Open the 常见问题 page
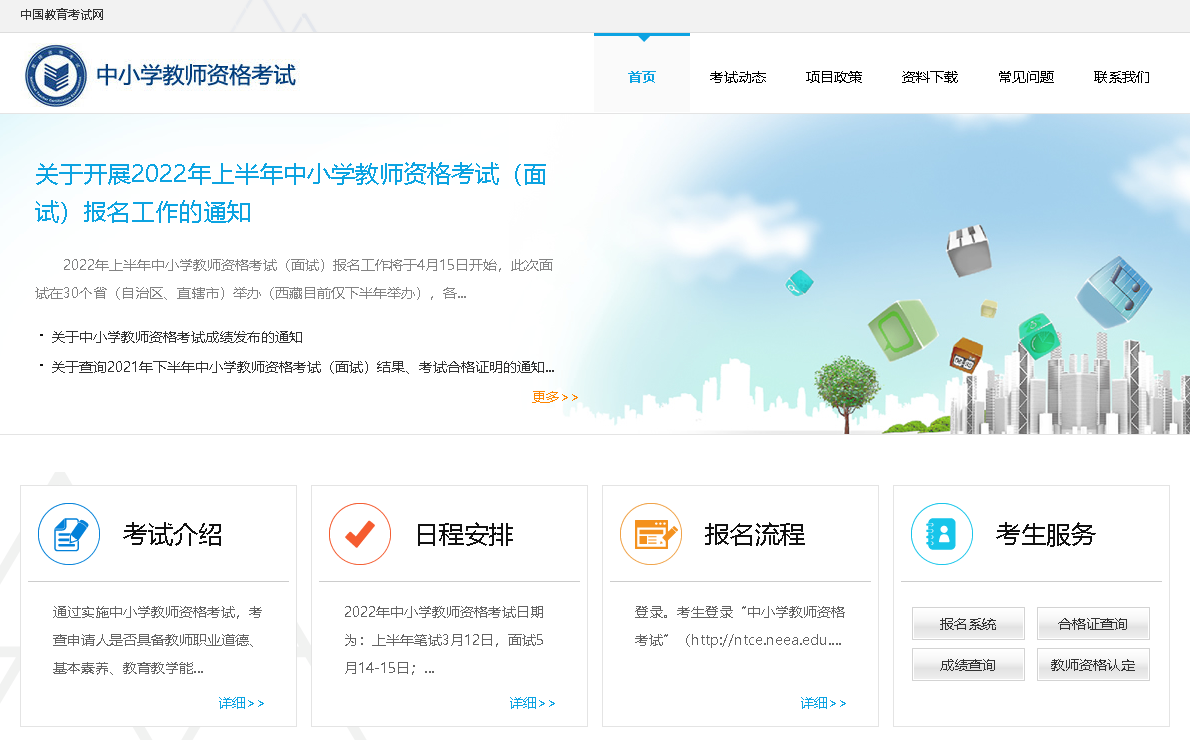Viewport: 1190px width, 740px height. pos(1026,77)
